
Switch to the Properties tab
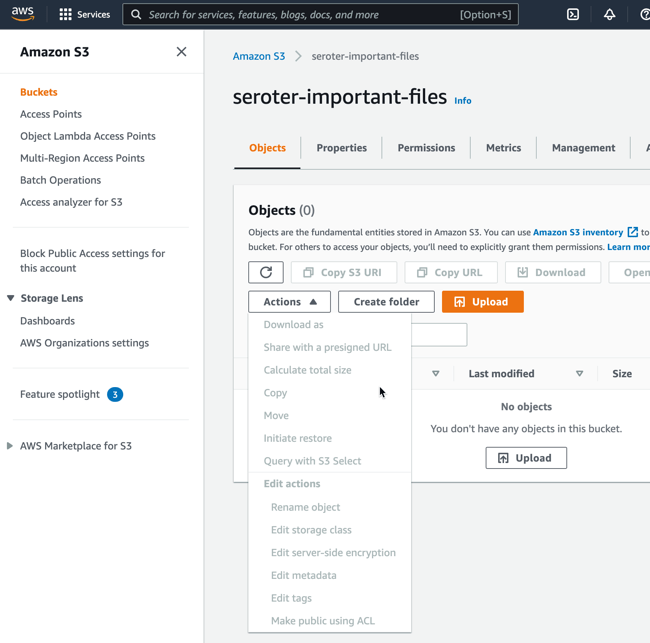tap(341, 148)
